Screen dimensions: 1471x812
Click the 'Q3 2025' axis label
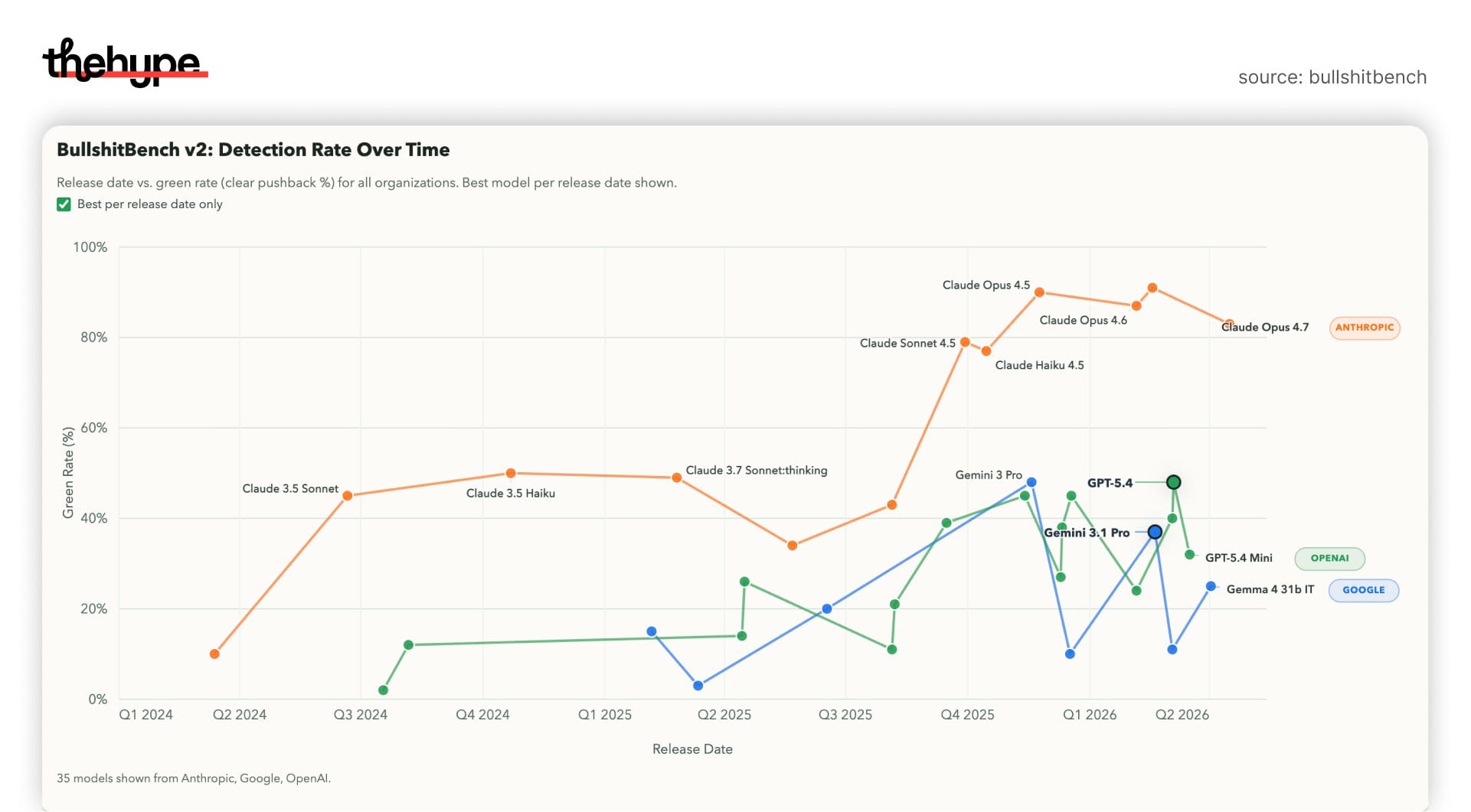pyautogui.click(x=845, y=715)
